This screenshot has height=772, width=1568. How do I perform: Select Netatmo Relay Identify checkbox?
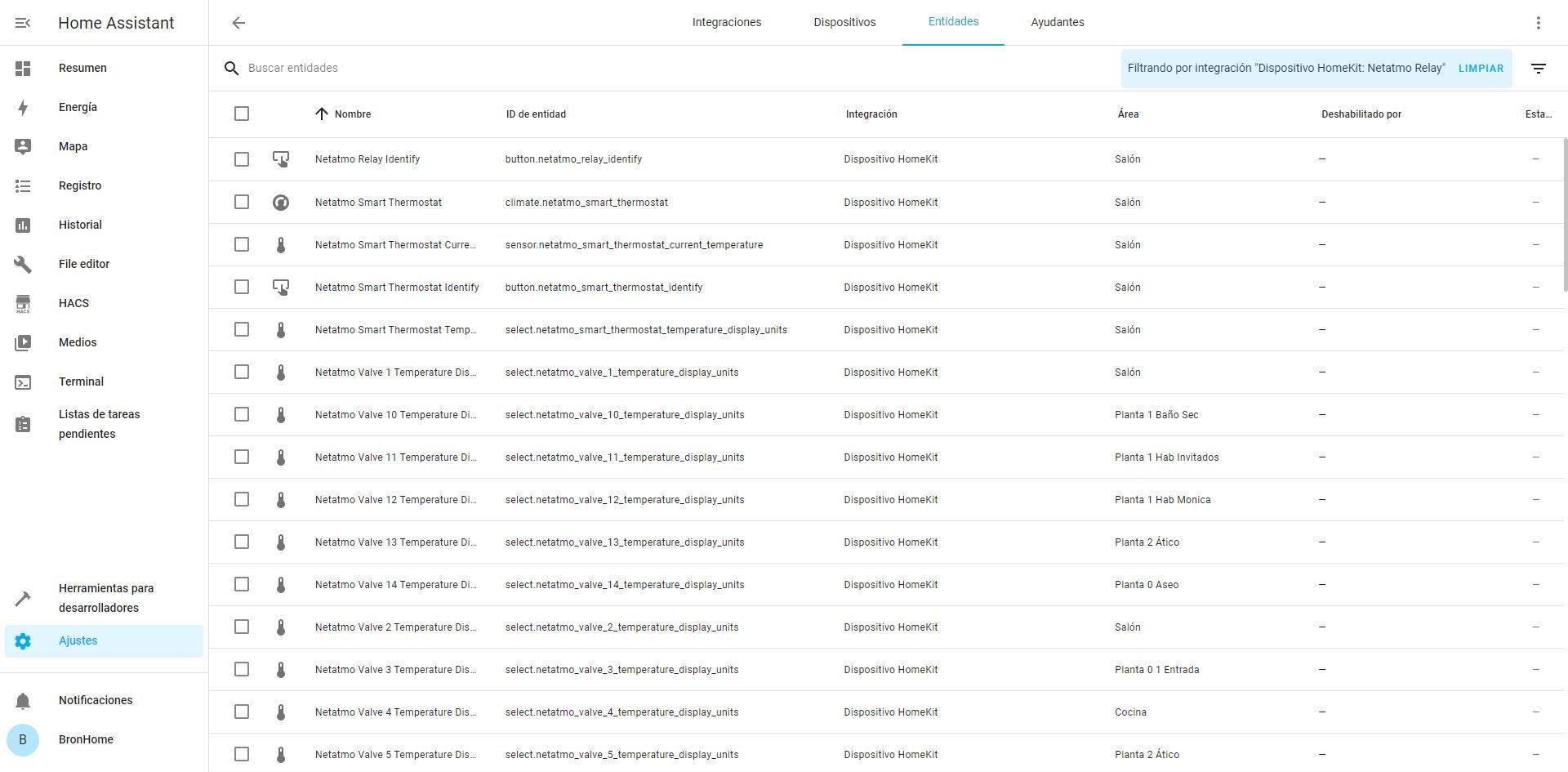click(x=242, y=159)
